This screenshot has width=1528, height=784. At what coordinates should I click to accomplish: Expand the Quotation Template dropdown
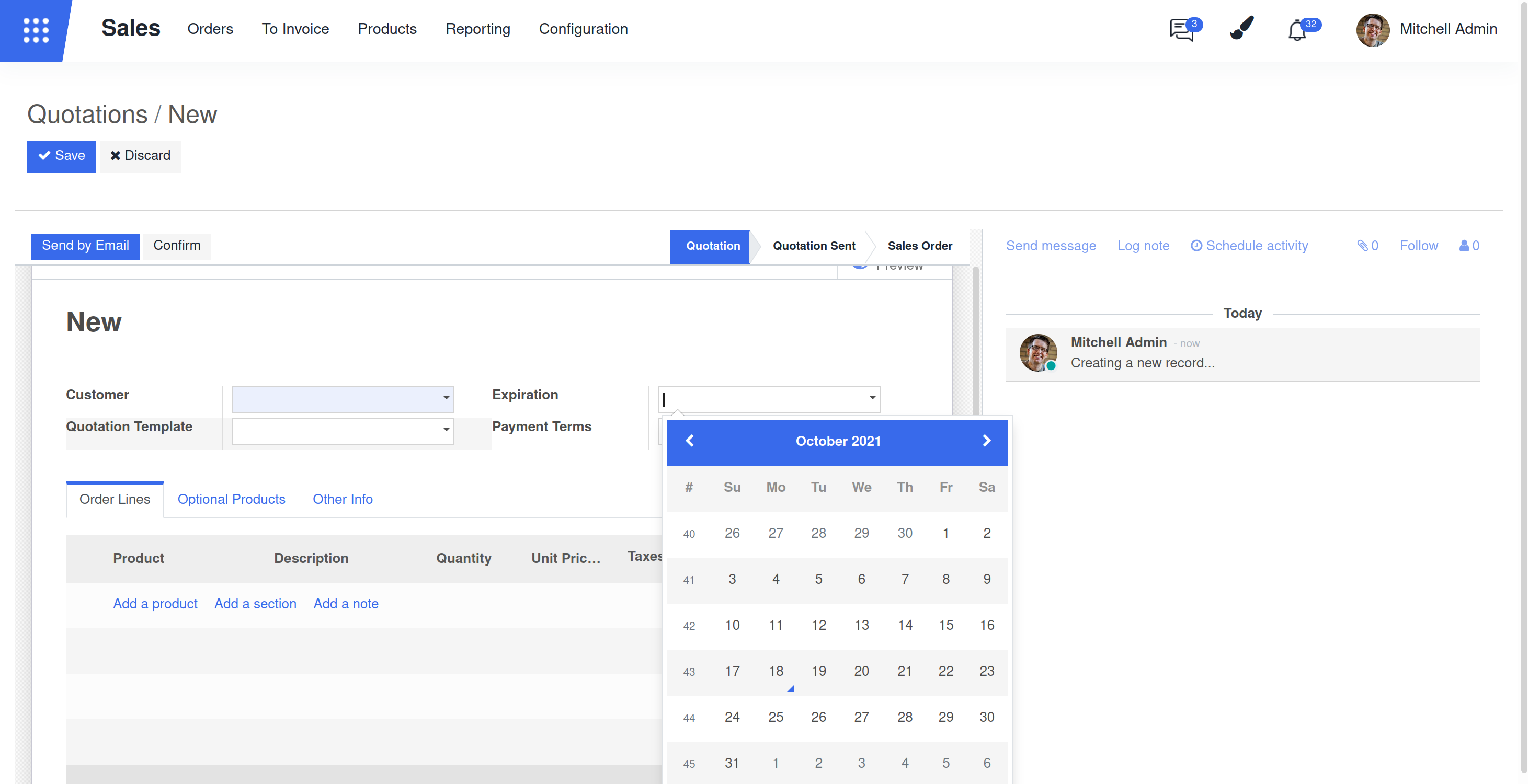[x=446, y=429]
